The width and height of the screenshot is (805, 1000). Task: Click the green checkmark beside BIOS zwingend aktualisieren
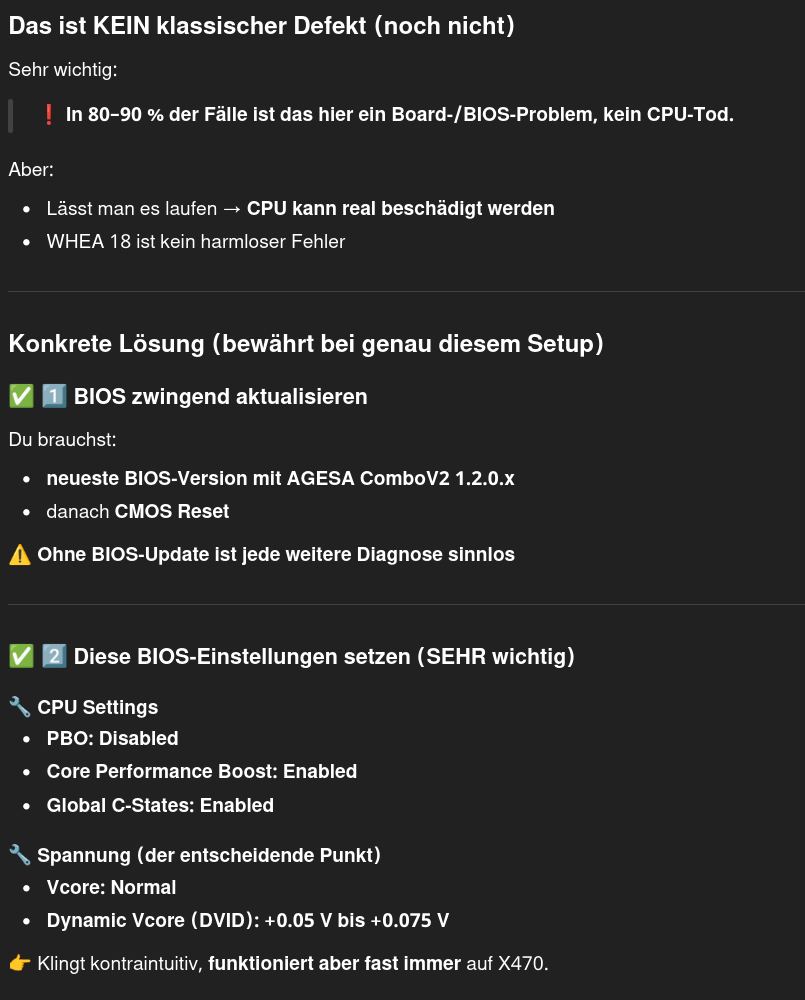click(x=21, y=397)
